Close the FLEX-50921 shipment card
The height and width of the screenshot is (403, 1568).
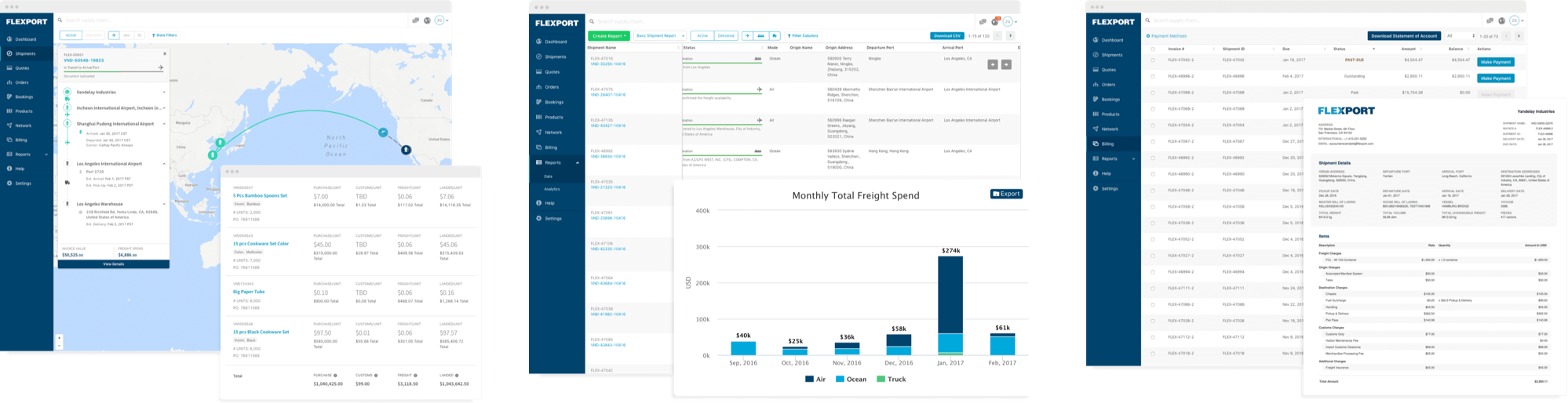(x=165, y=54)
